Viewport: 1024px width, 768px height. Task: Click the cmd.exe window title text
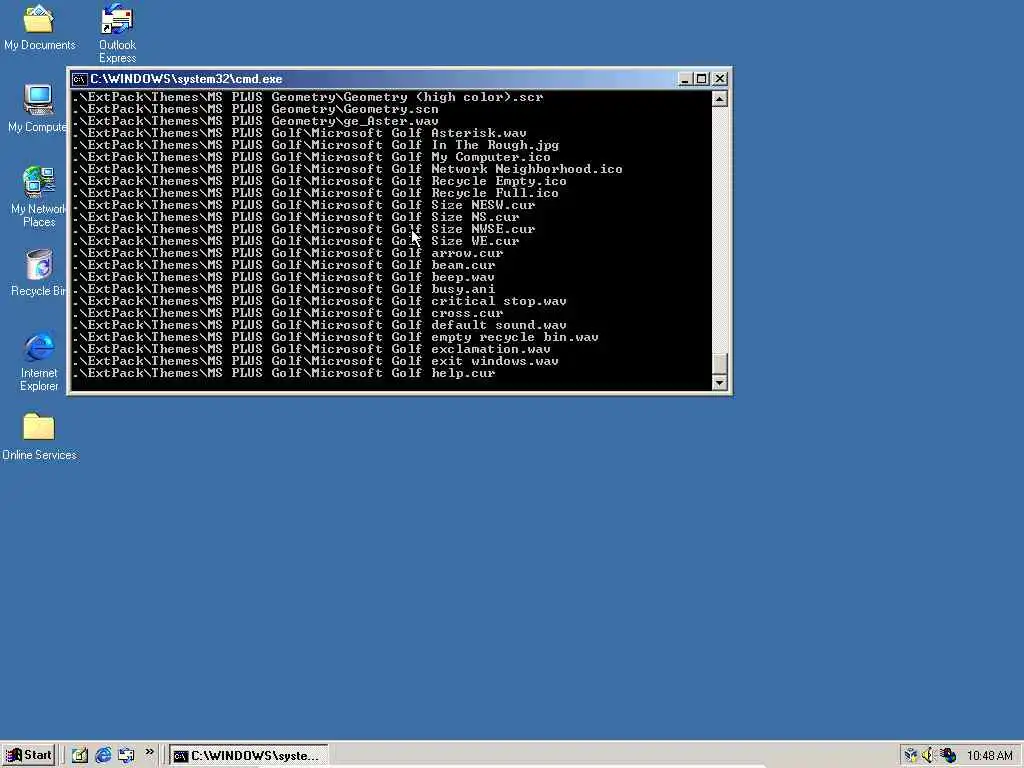(186, 79)
